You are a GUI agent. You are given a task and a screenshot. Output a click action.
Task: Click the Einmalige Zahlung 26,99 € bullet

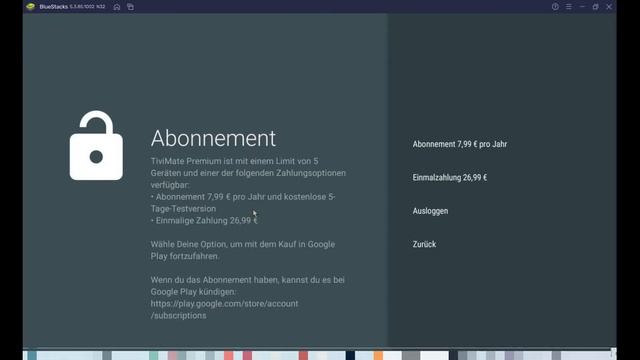click(x=204, y=220)
